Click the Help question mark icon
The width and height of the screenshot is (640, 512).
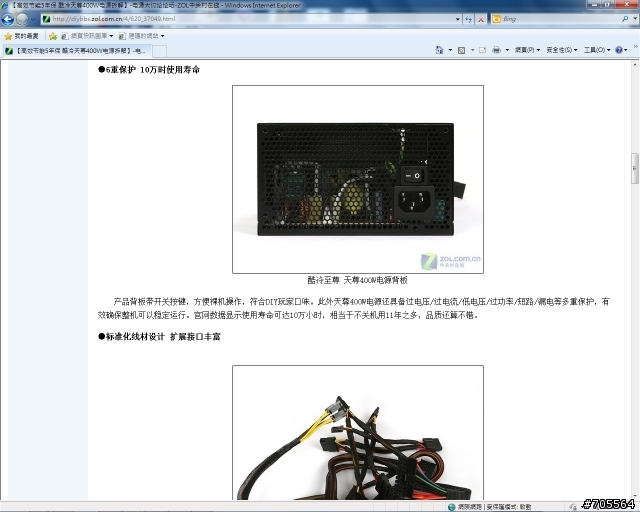pos(619,50)
